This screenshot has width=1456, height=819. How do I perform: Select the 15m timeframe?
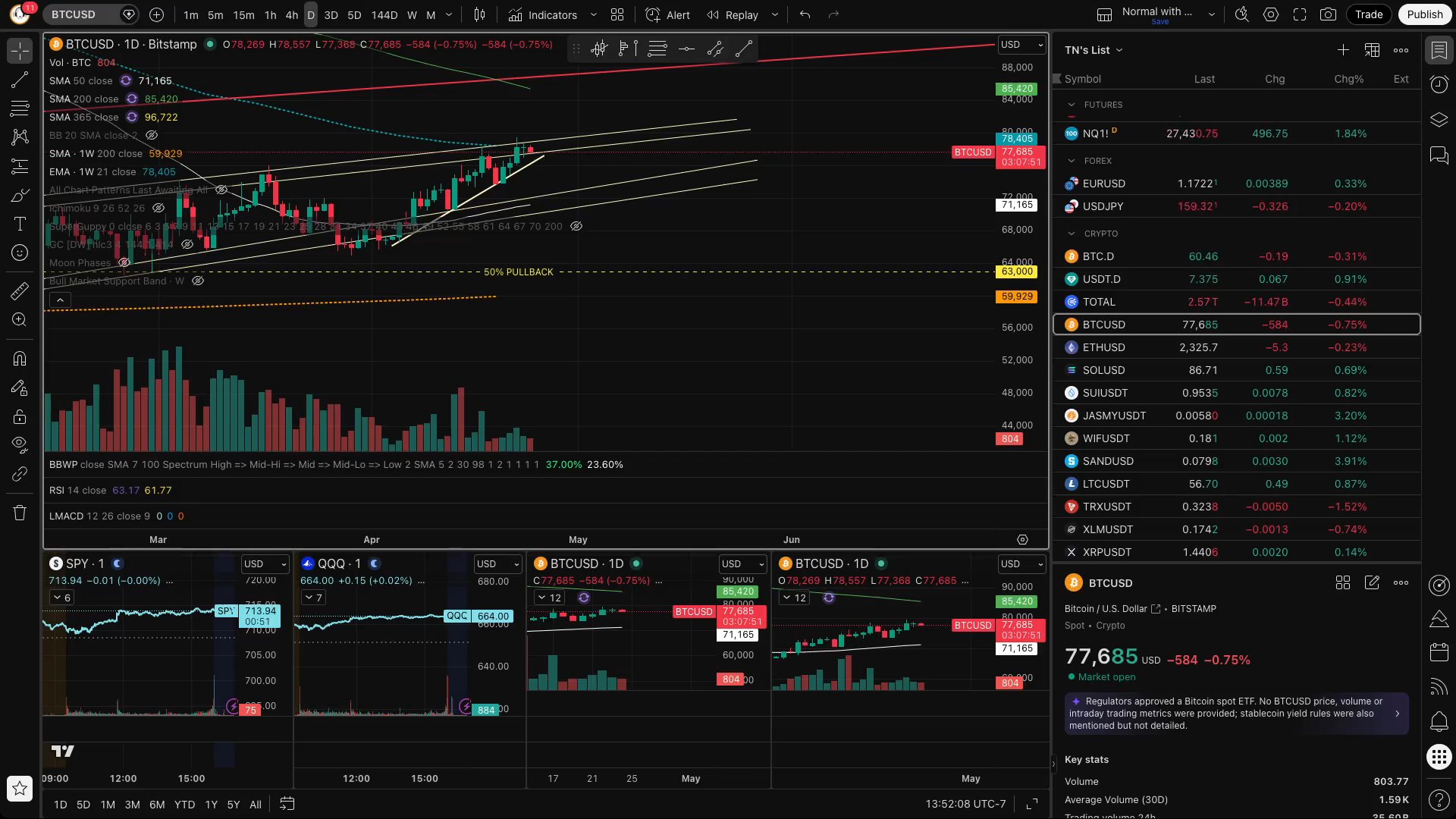pyautogui.click(x=243, y=14)
